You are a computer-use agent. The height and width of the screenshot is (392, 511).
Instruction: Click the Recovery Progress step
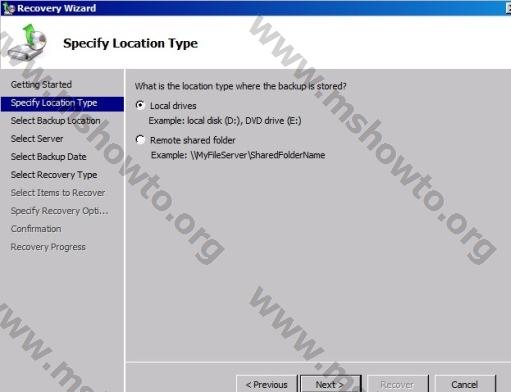pyautogui.click(x=48, y=247)
